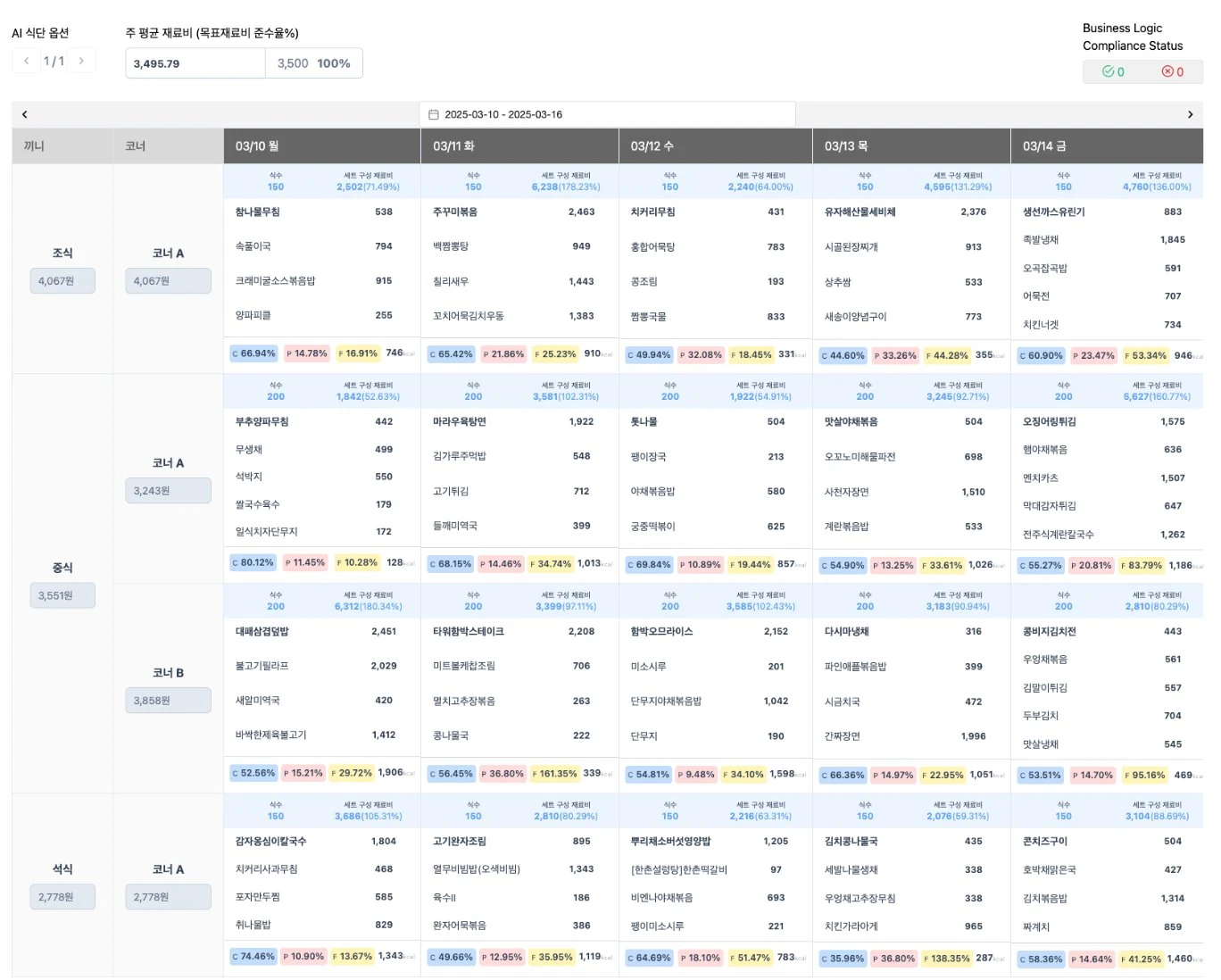
Task: Go to next AI 식단 옵션 page
Action: [x=81, y=62]
